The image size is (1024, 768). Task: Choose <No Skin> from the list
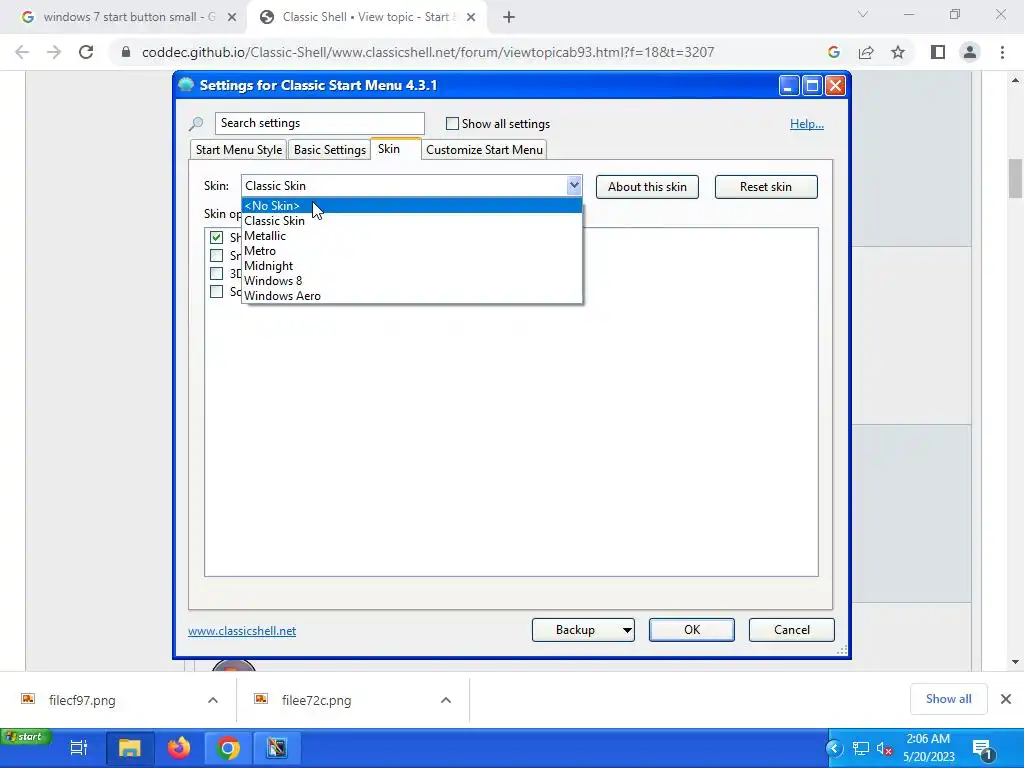[411, 206]
